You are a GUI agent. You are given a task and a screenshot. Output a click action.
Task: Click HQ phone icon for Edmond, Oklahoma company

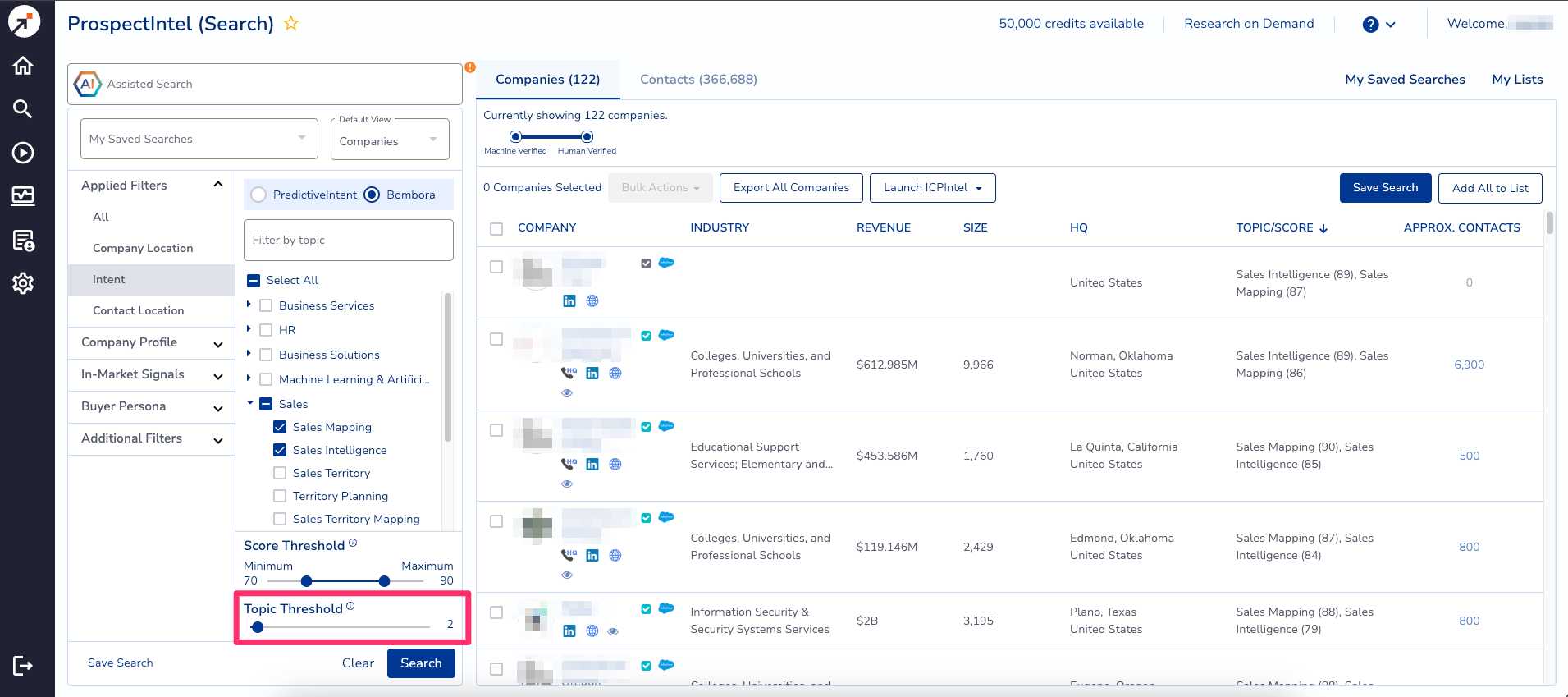click(569, 555)
